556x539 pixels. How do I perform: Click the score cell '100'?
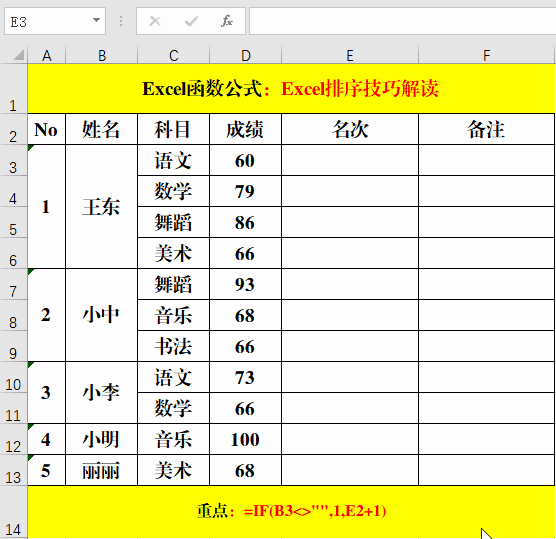pyautogui.click(x=245, y=439)
